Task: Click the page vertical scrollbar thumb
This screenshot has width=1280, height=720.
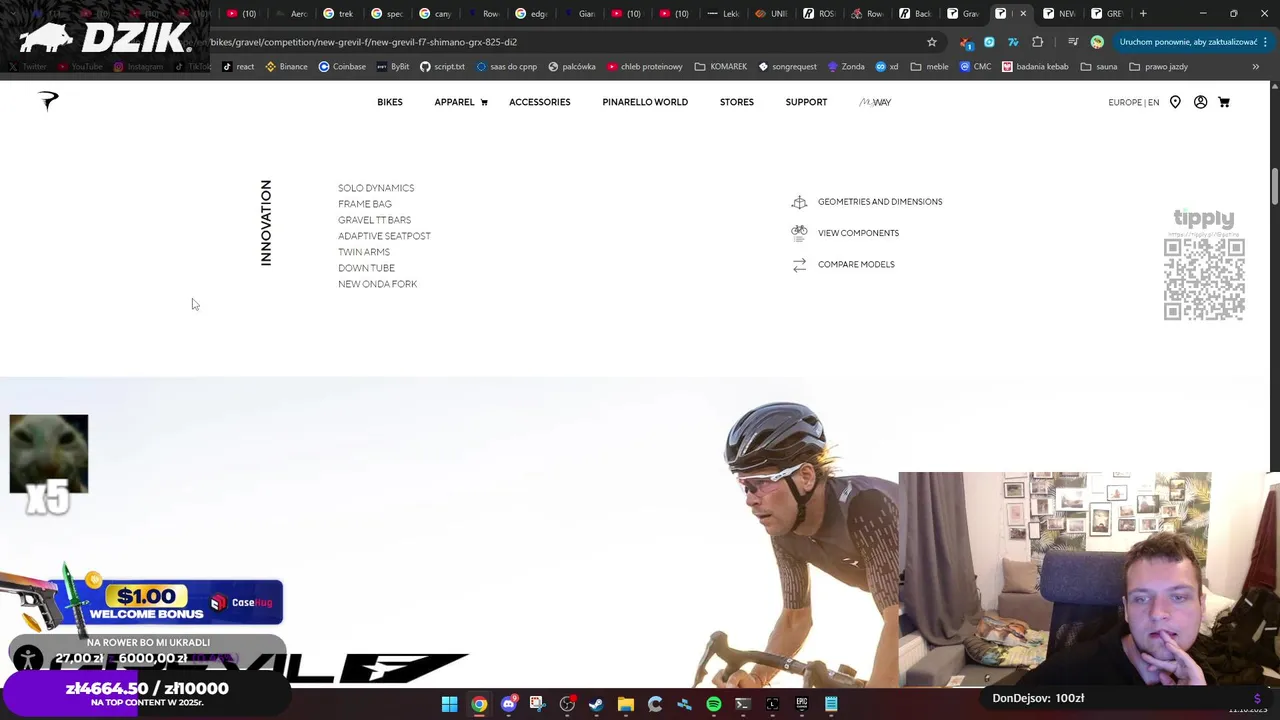Action: point(1275,185)
